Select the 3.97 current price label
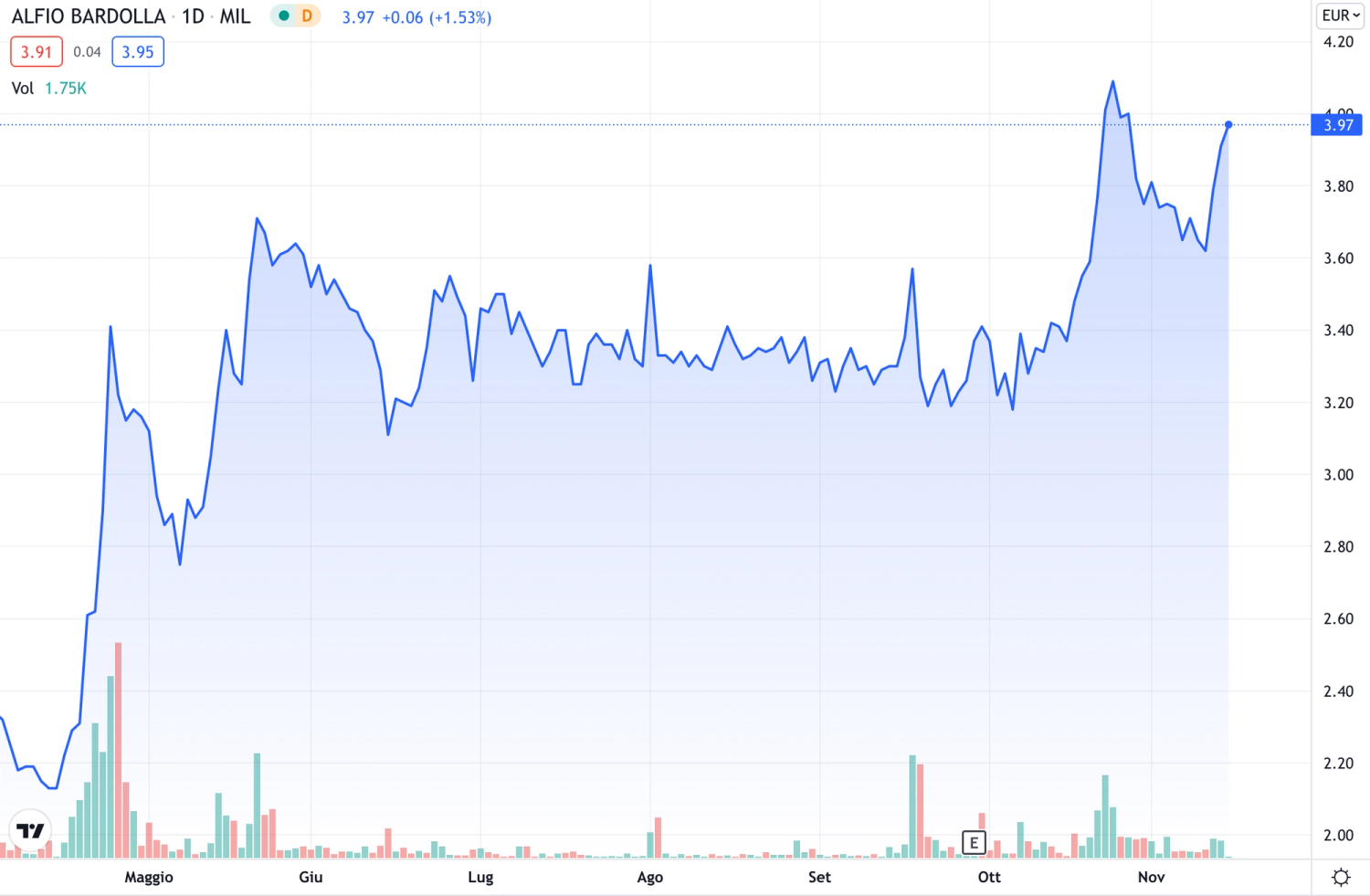Screen dimensions: 1370x896 click(x=1337, y=125)
